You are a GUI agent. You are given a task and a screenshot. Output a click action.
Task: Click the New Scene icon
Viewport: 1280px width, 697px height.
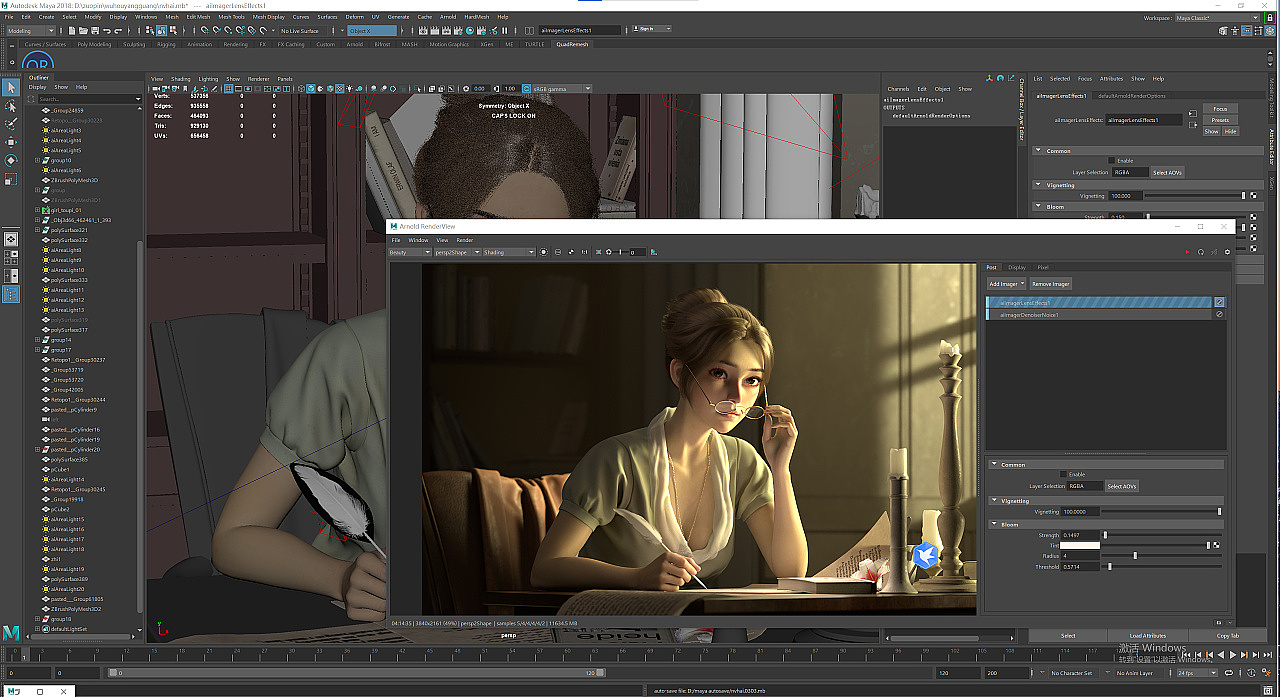coord(71,31)
